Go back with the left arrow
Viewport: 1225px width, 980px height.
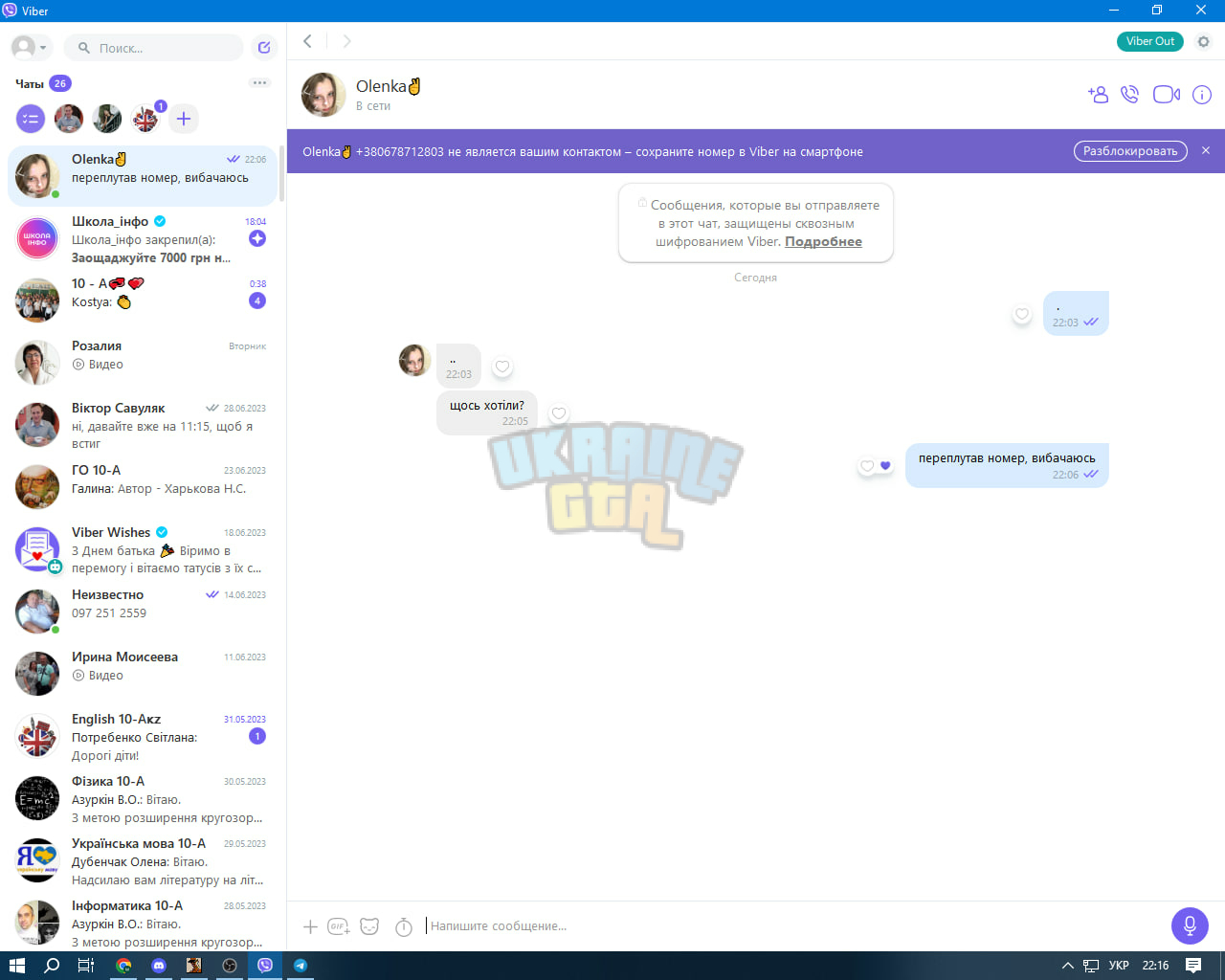click(x=308, y=41)
